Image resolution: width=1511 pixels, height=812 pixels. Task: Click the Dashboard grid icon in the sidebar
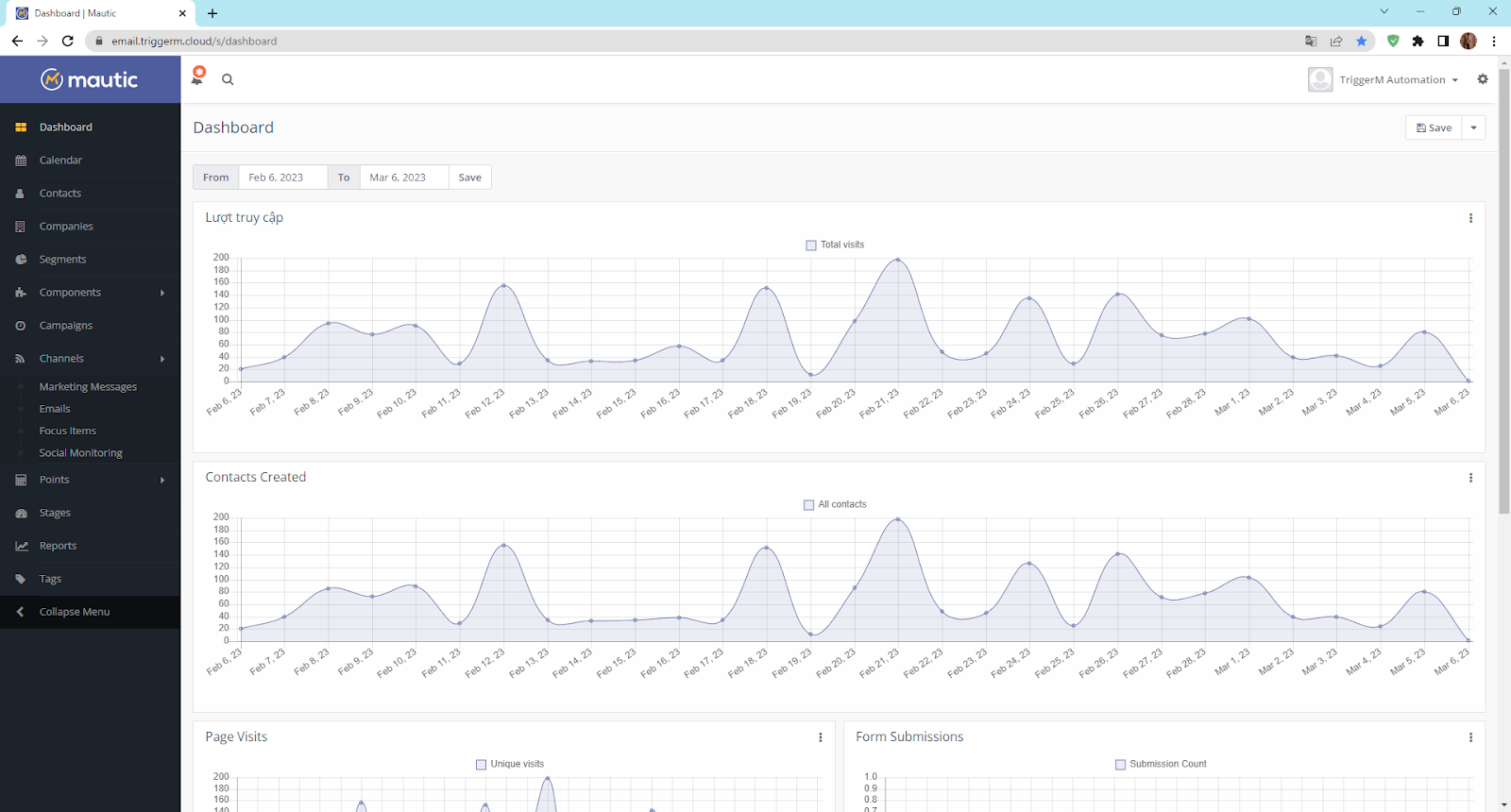[21, 127]
